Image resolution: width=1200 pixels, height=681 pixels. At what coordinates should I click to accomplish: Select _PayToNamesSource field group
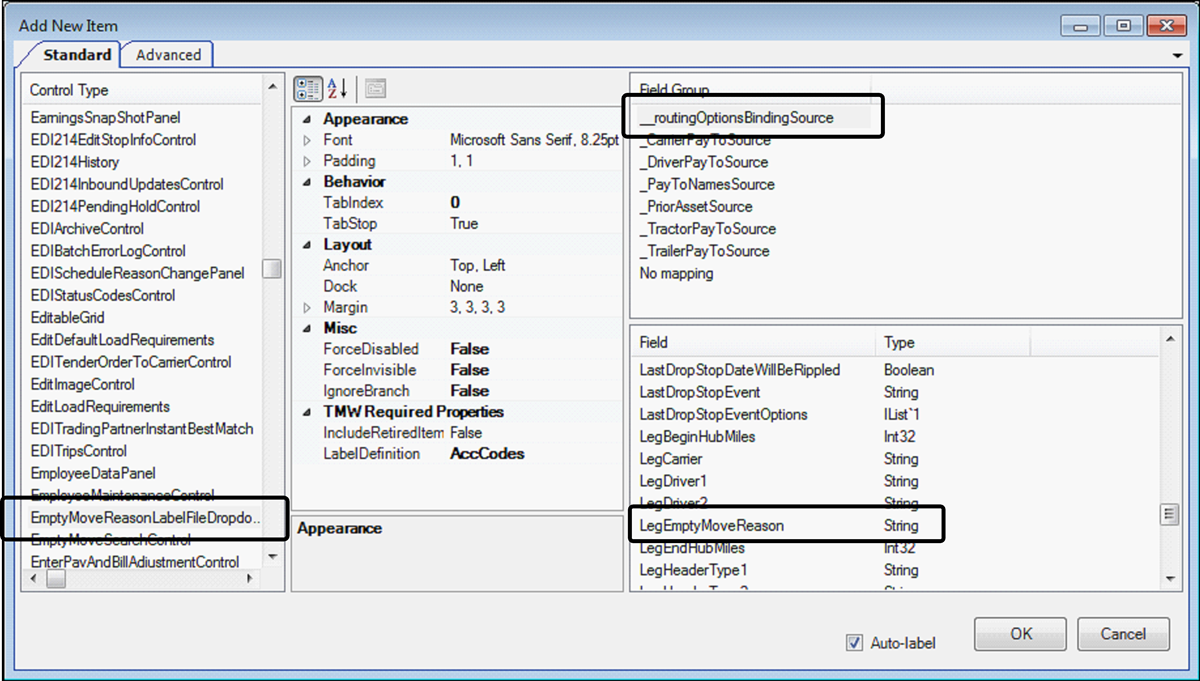pos(706,184)
